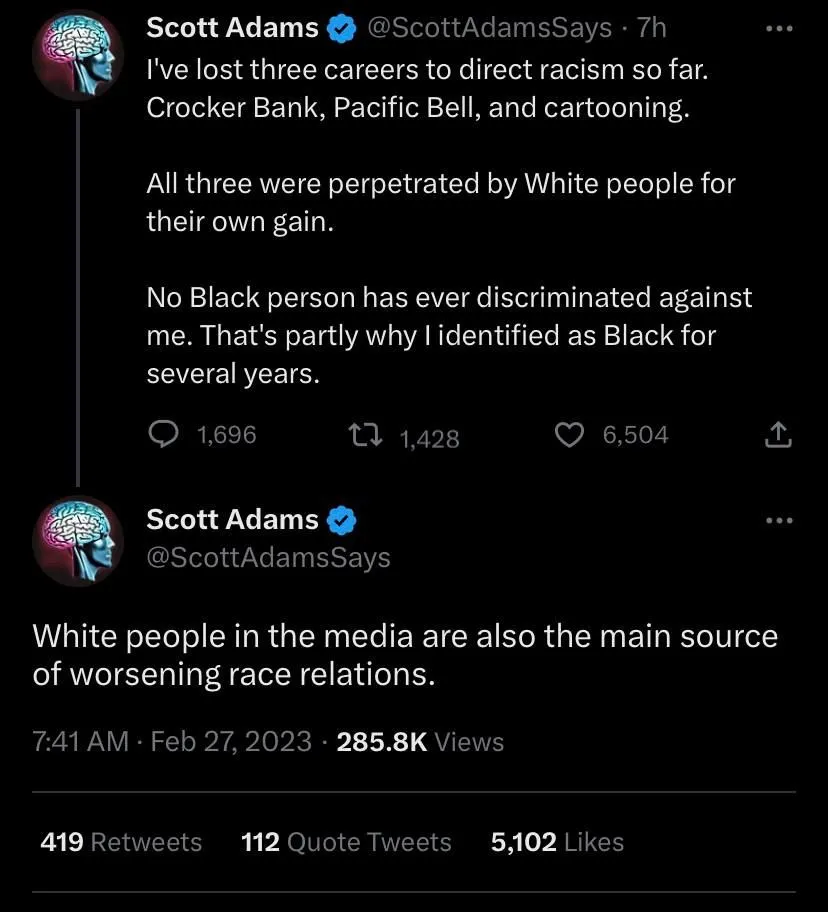Click the 7h timestamp on first tweet
This screenshot has width=828, height=912.
651,28
